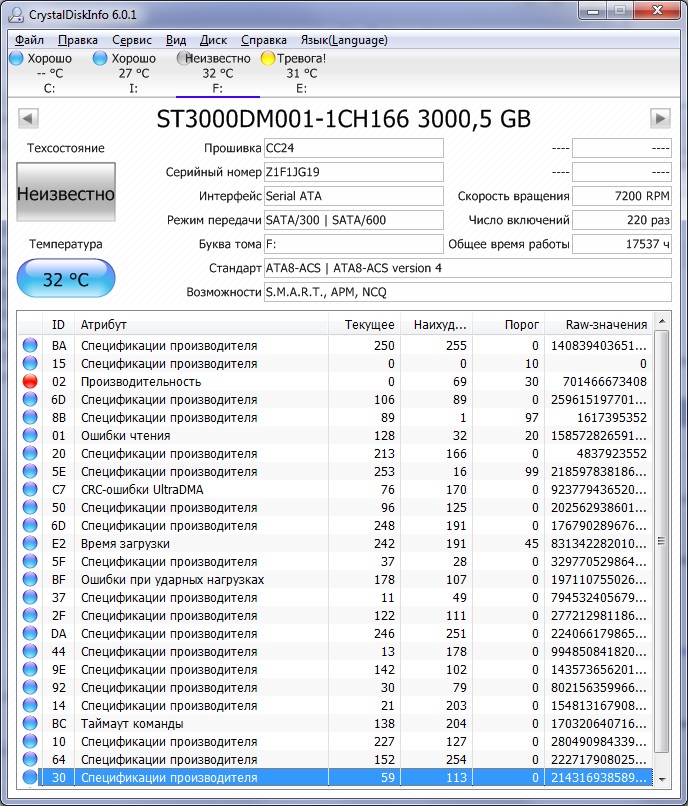Click the blue status icon of attribute BF
Image resolution: width=688 pixels, height=806 pixels.
[x=30, y=579]
